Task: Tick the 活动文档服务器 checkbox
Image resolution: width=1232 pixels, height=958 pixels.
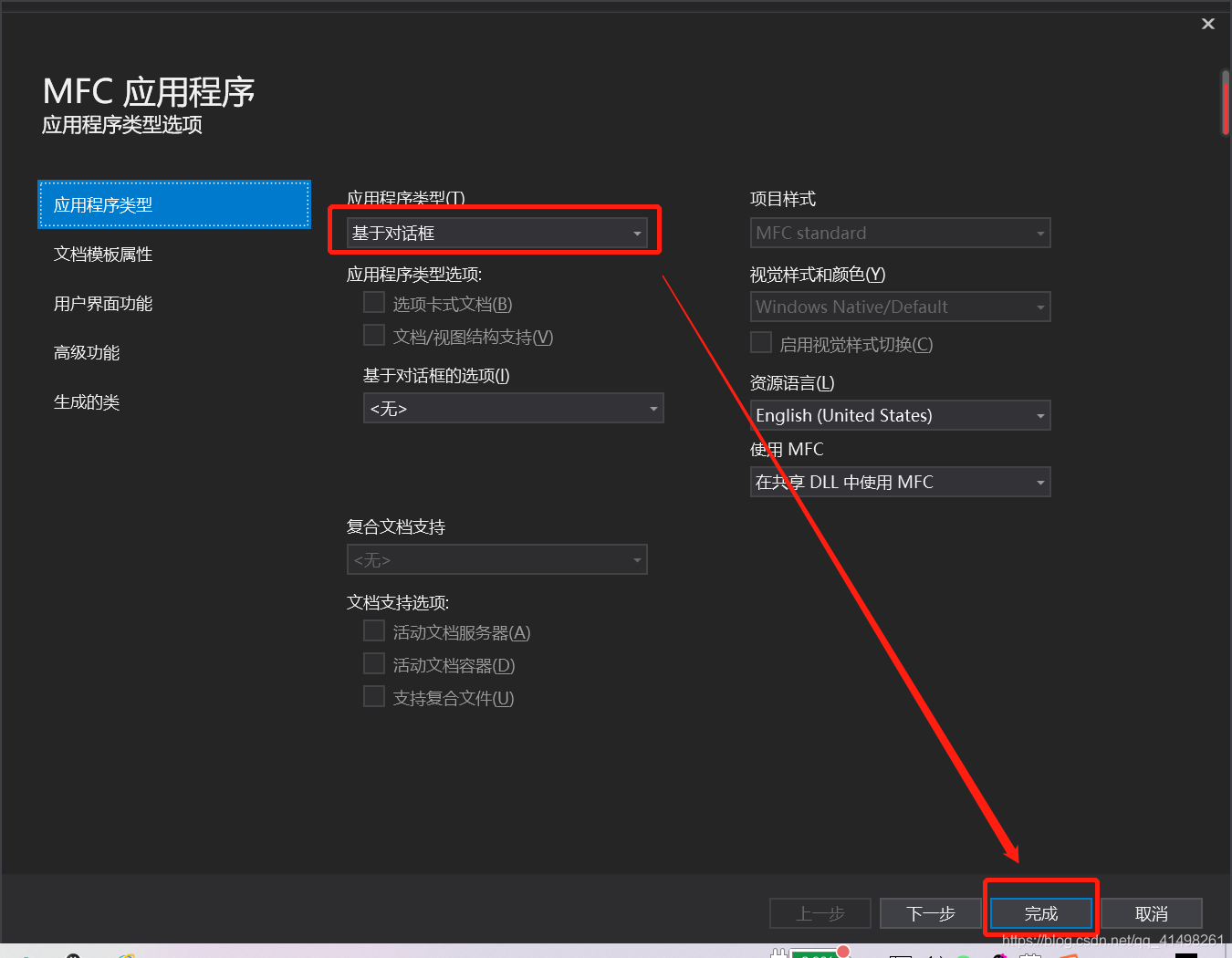Action: click(374, 631)
